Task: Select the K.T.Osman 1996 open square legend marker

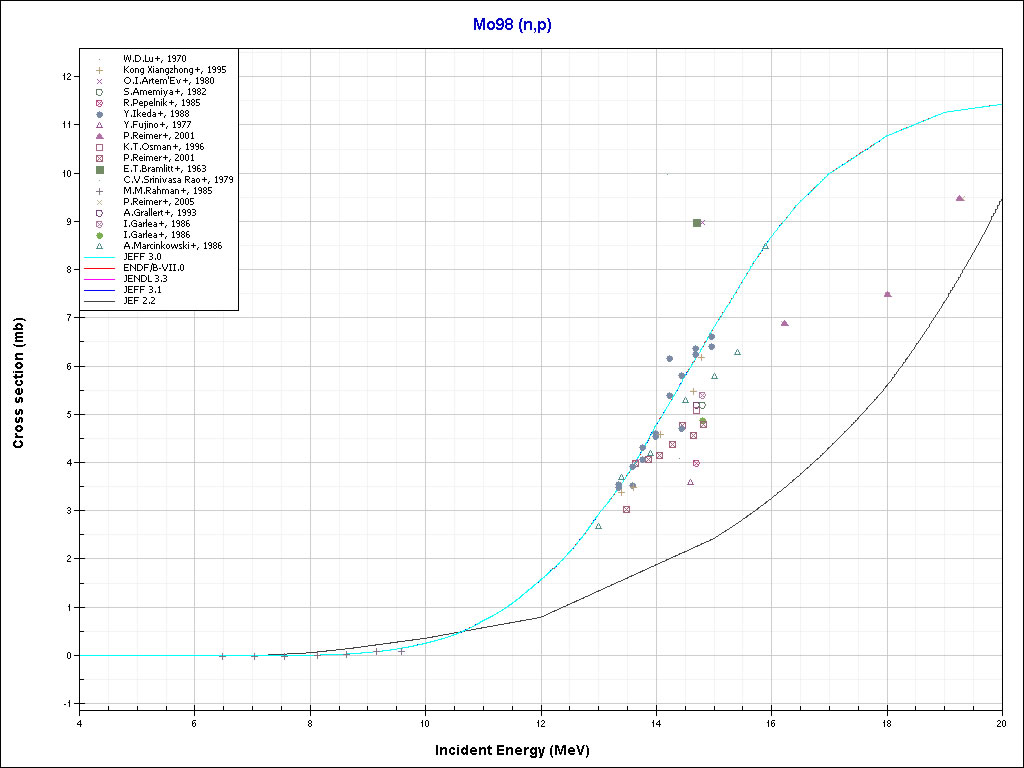Action: [x=100, y=147]
